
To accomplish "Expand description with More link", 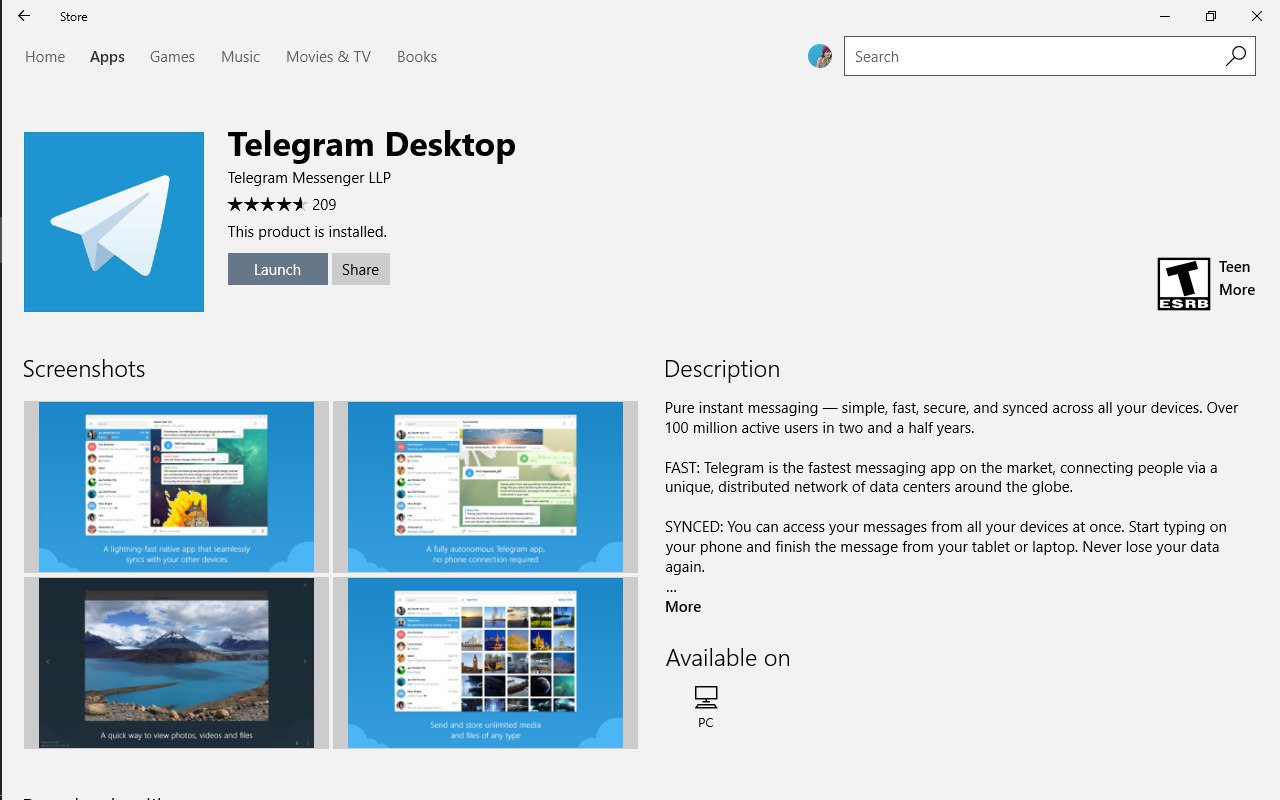I will click(x=683, y=607).
